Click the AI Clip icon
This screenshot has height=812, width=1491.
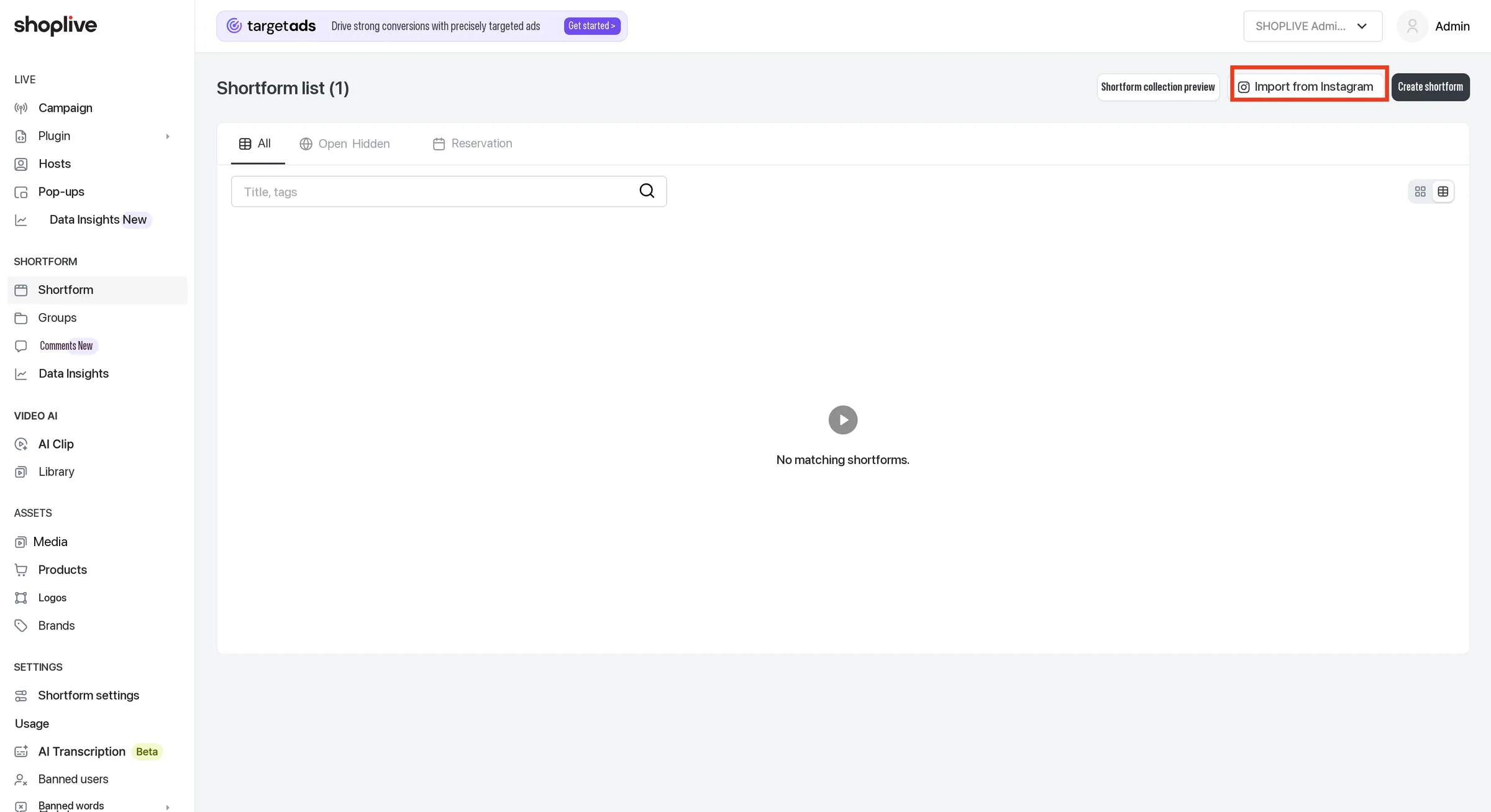pyautogui.click(x=21, y=444)
